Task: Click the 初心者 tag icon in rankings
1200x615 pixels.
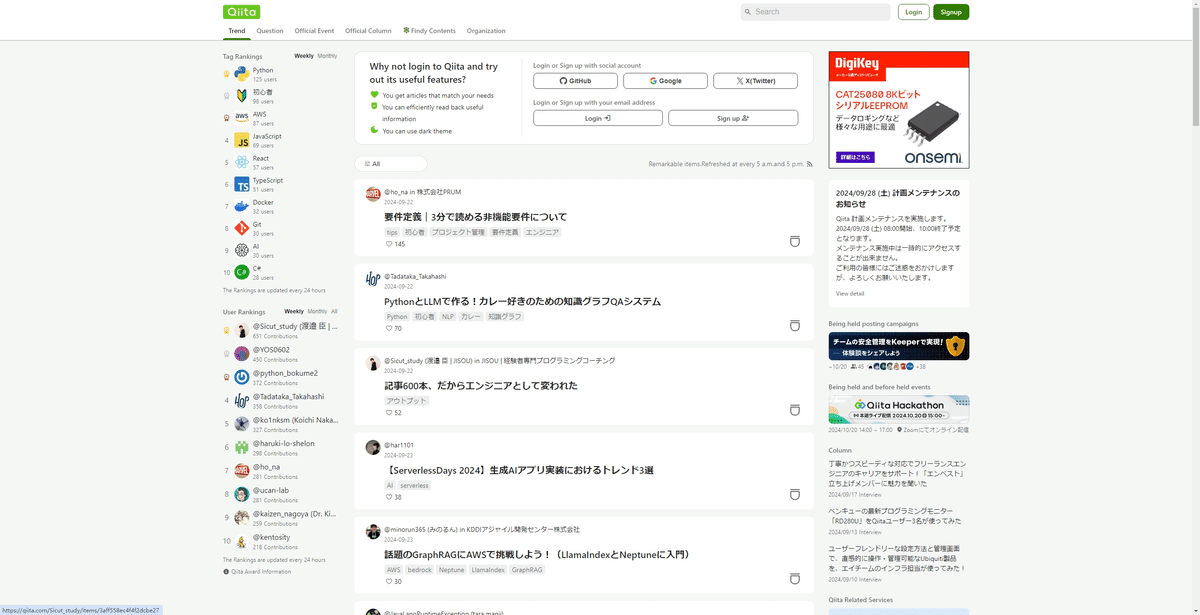Action: tap(242, 96)
